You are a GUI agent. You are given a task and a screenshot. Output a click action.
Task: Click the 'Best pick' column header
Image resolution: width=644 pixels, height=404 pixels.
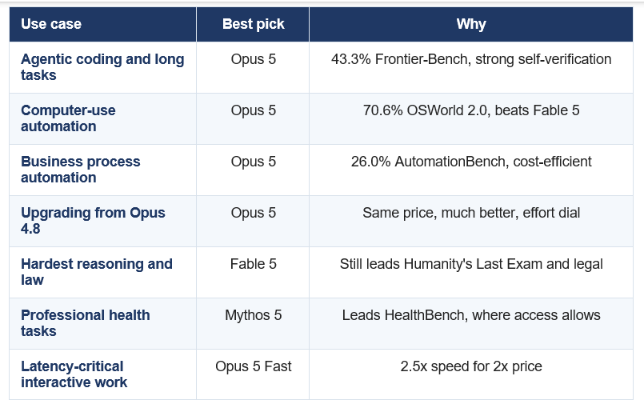coord(253,24)
